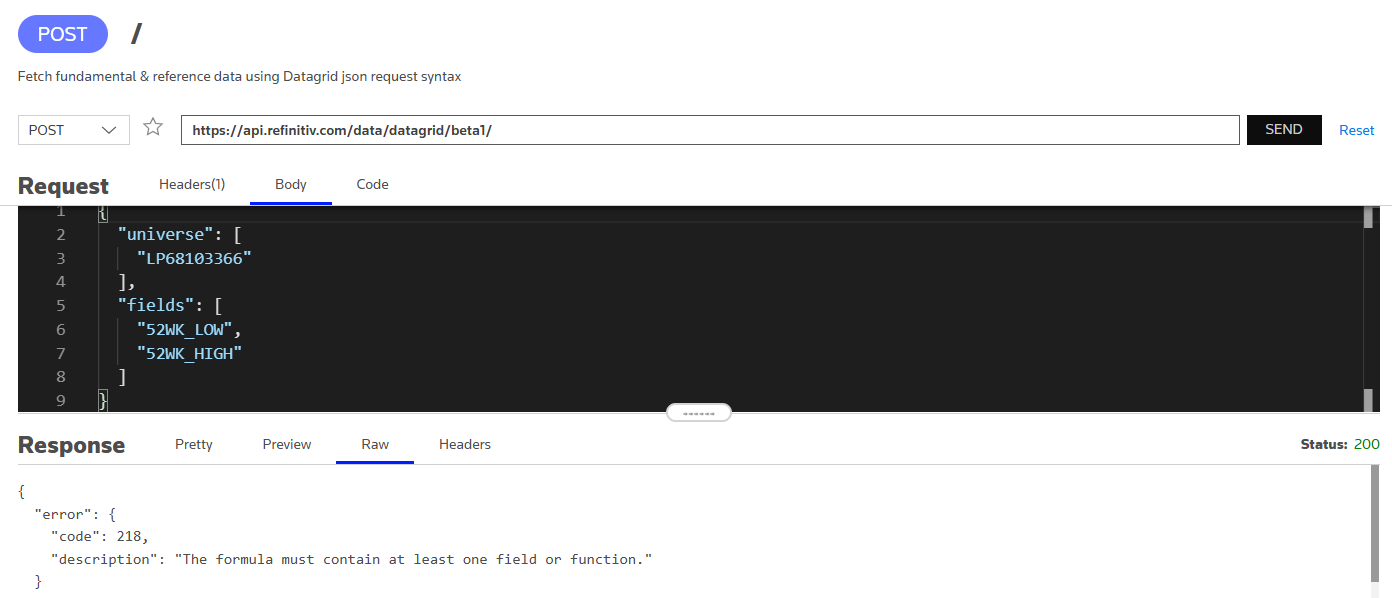Click the API URL input field

(x=710, y=130)
